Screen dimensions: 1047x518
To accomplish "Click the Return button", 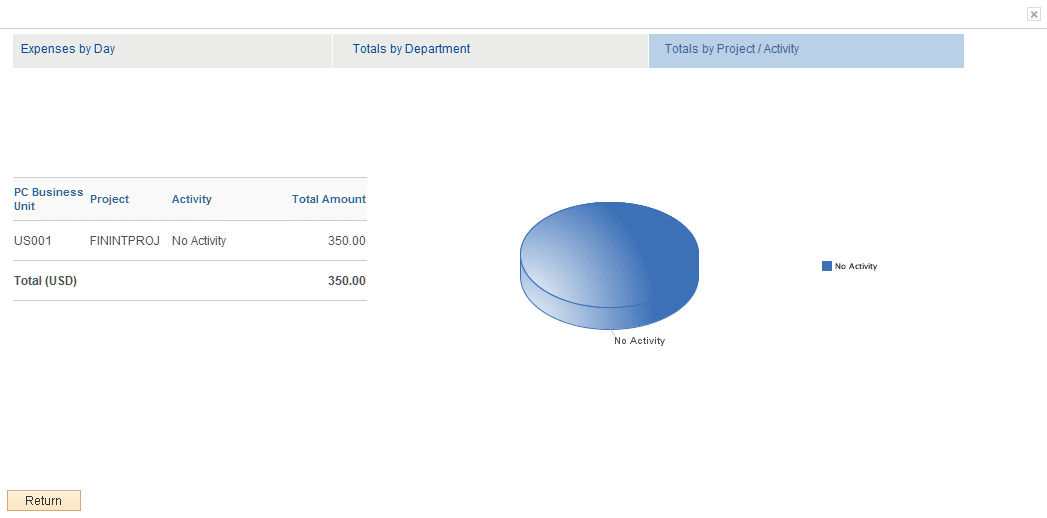I will (x=44, y=501).
